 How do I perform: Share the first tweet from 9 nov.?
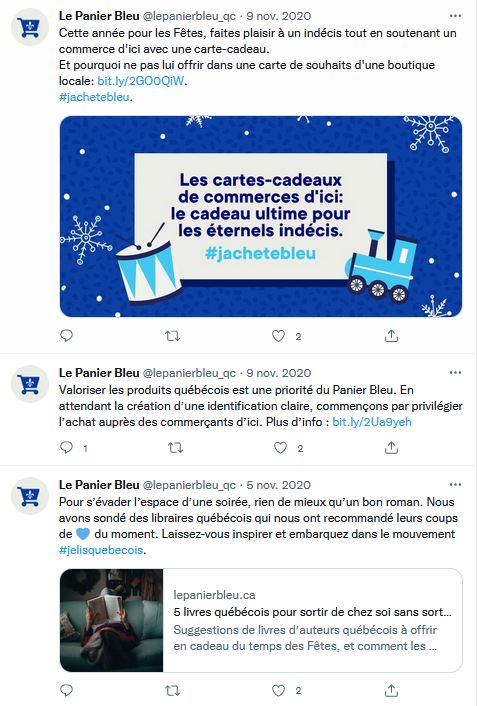391,336
